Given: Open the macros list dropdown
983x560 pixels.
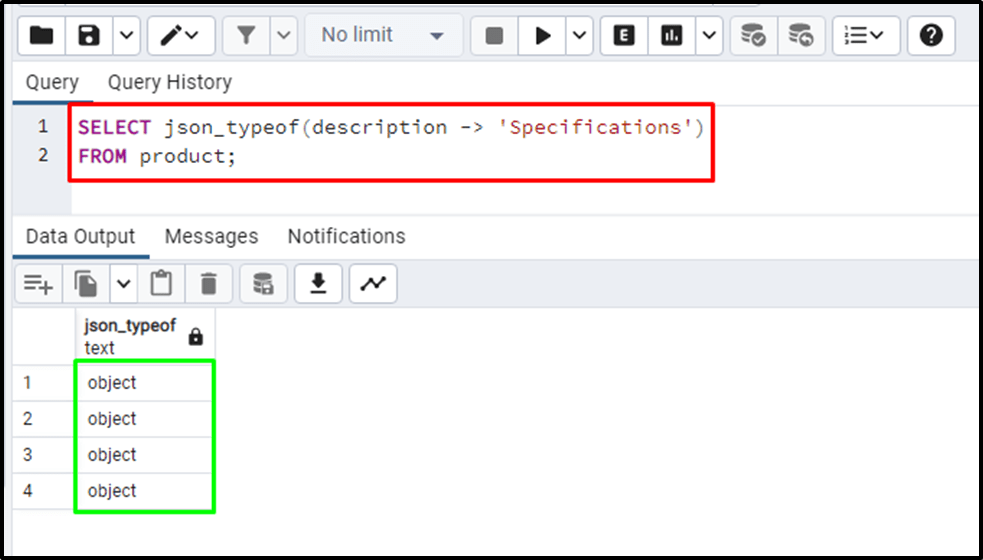Looking at the screenshot, I should point(866,36).
